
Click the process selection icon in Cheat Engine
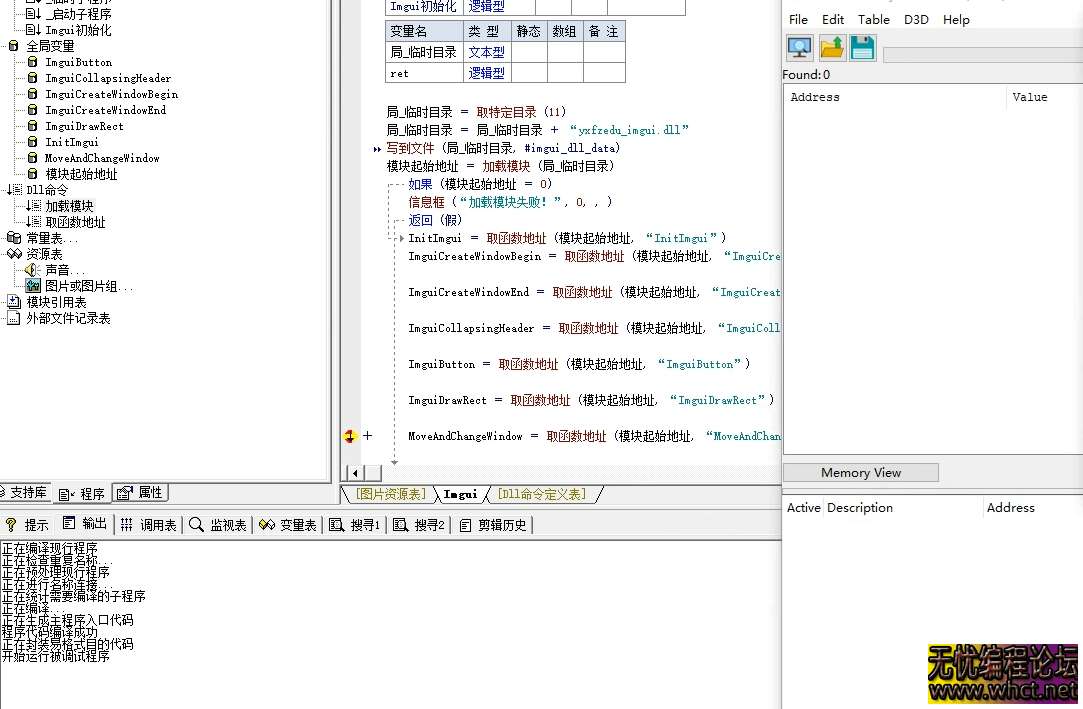click(x=798, y=46)
